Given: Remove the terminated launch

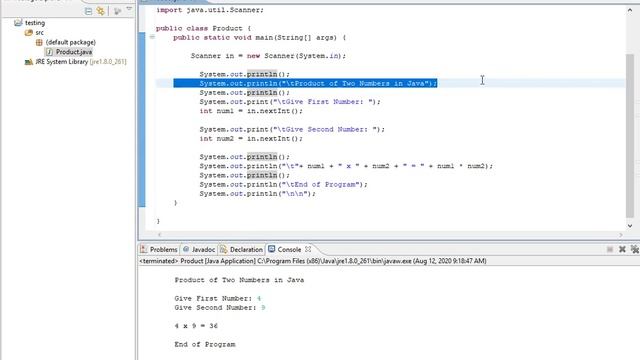Looking at the screenshot, I should tap(622, 249).
